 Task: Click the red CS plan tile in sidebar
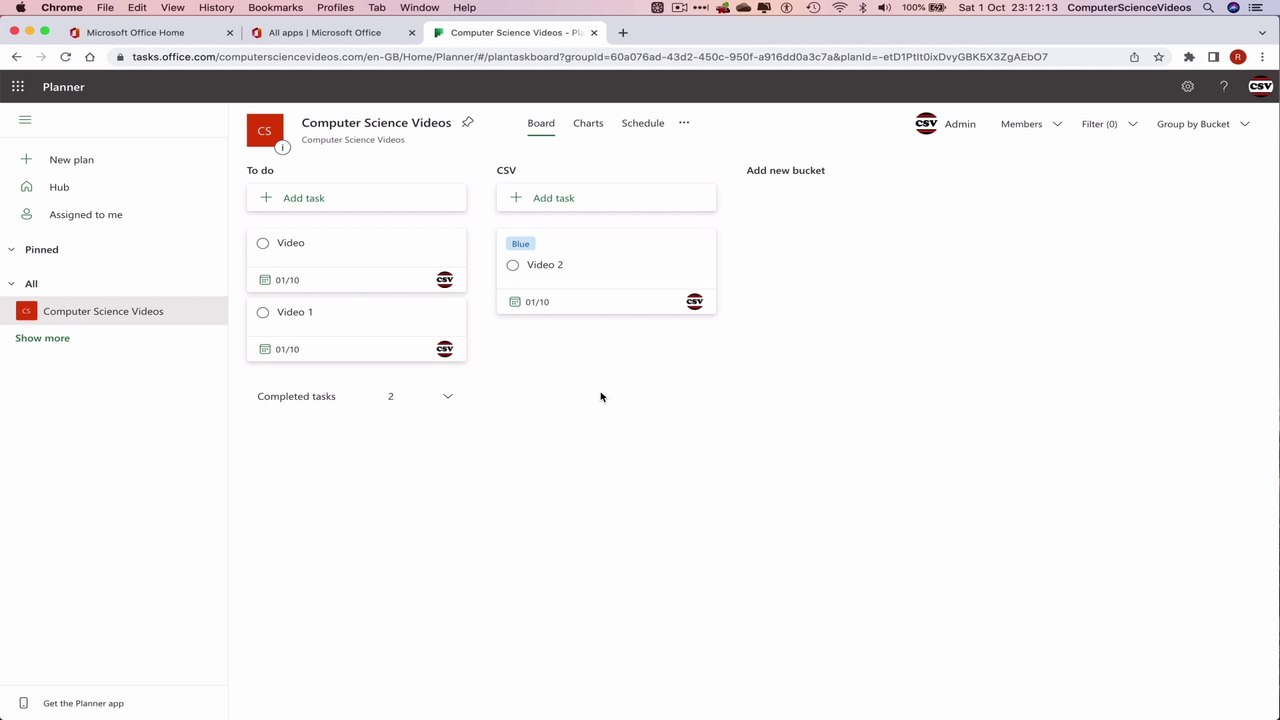coord(26,311)
